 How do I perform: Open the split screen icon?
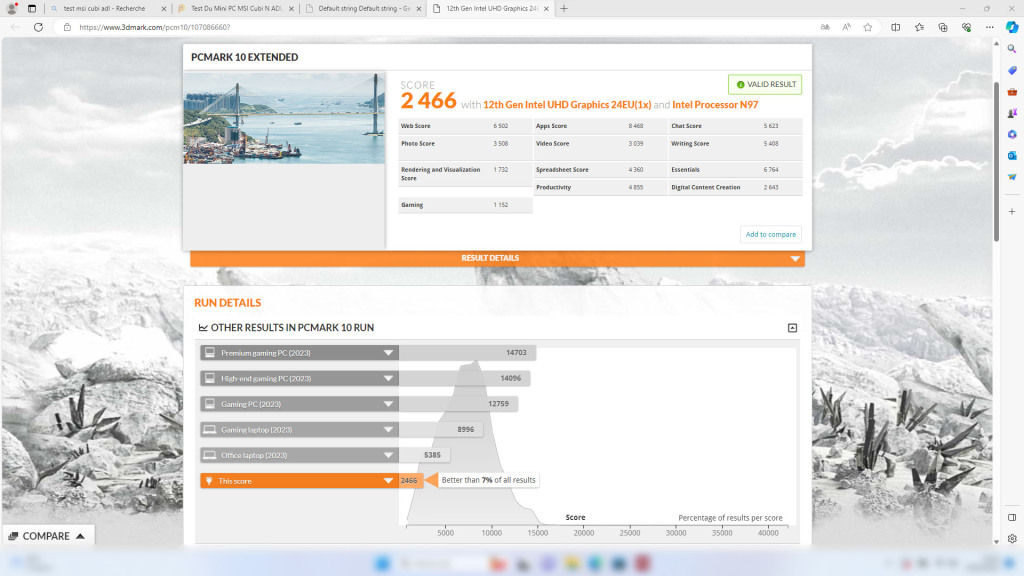895,27
